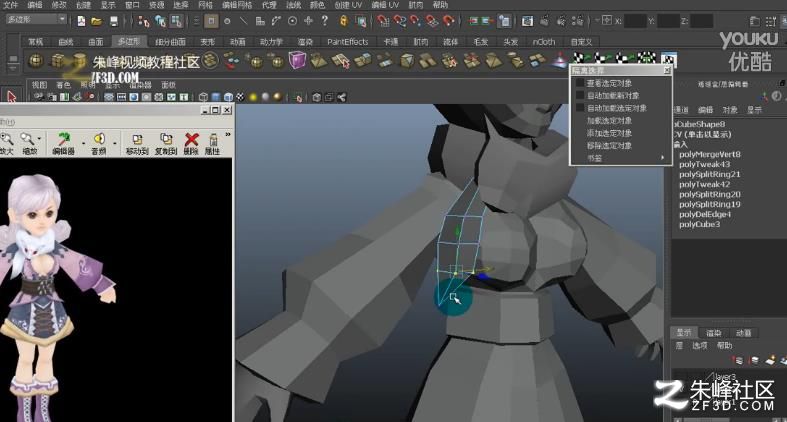Open 选项 menu in layer editor
Image resolution: width=787 pixels, height=422 pixels.
[x=700, y=345]
